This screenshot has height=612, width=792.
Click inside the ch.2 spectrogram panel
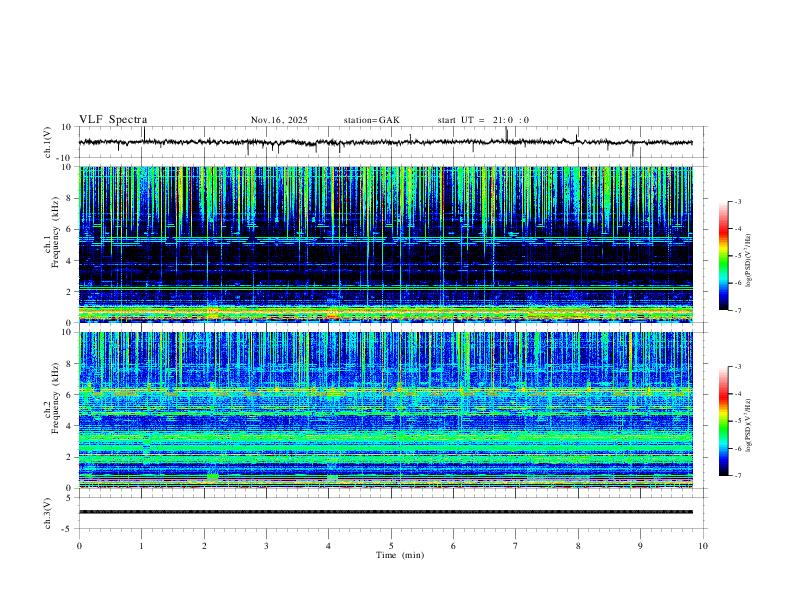pyautogui.click(x=386, y=410)
